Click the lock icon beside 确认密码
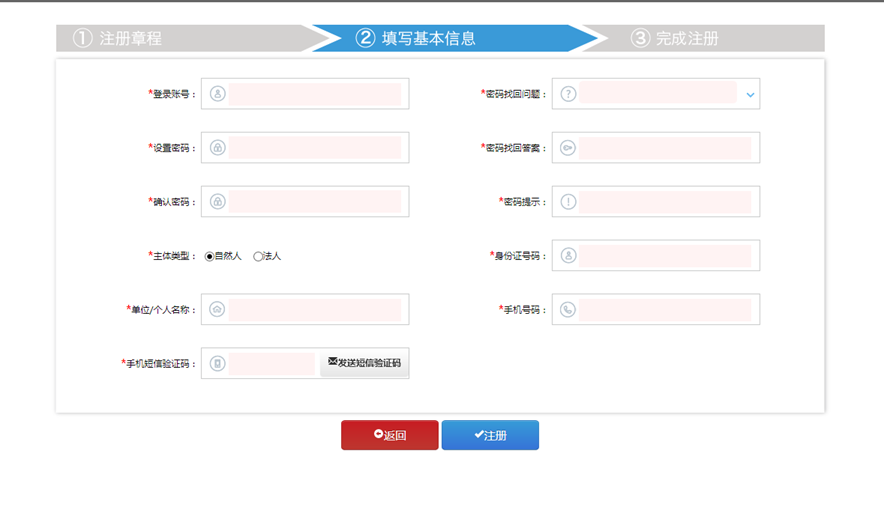884x528 pixels. [217, 202]
